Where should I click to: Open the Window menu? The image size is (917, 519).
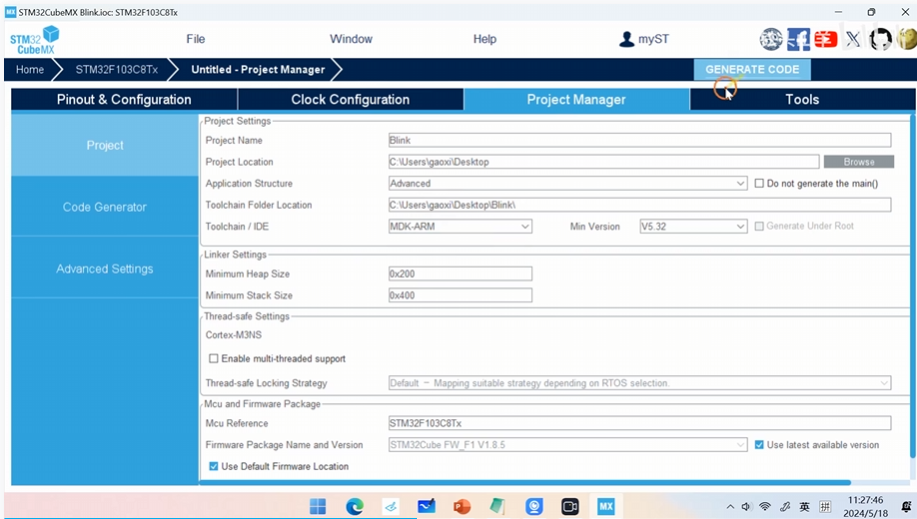click(351, 39)
